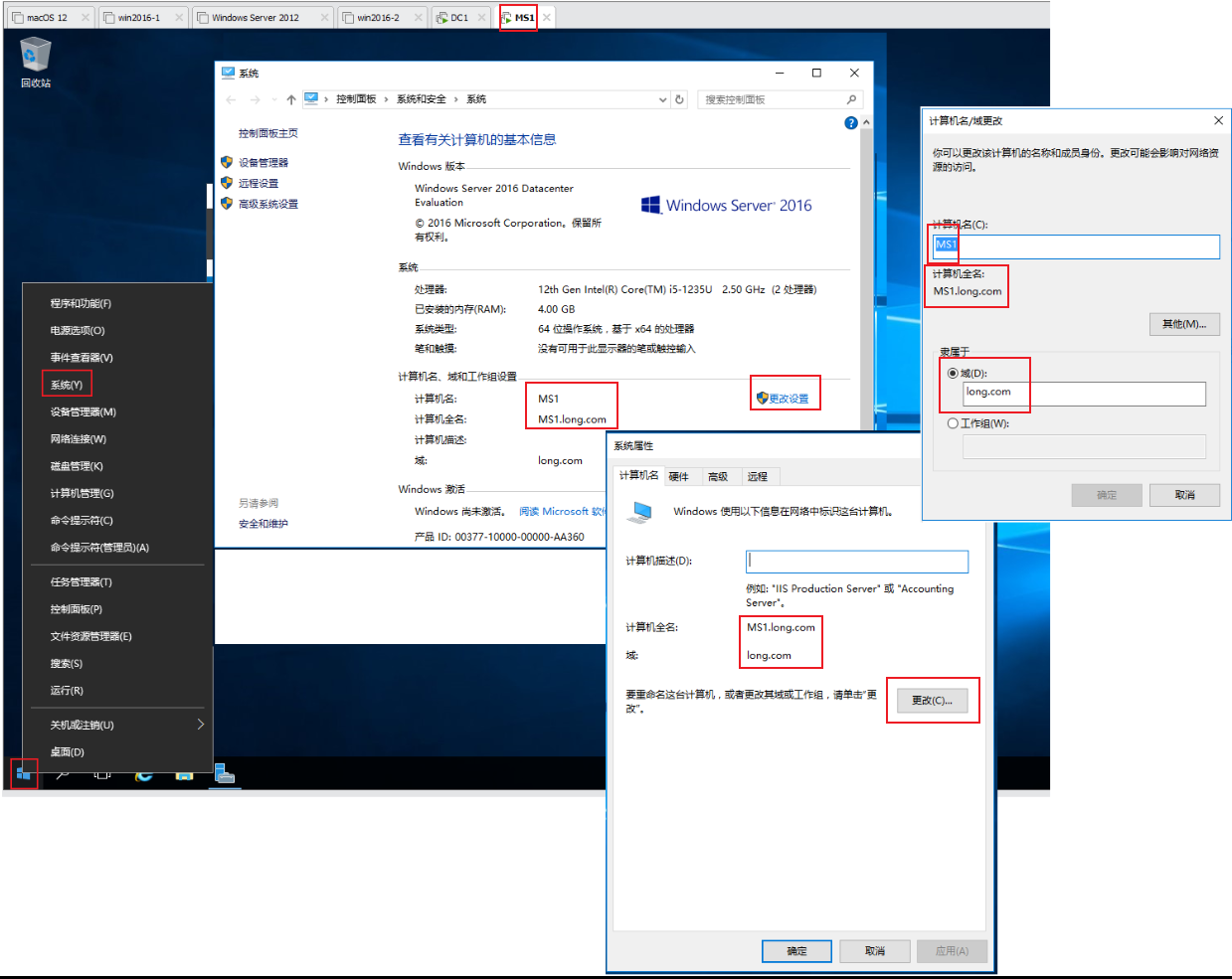This screenshot has height=979, width=1232.
Task: Click 取消 in 计算机名/域更改 dialog
Action: 1184,495
